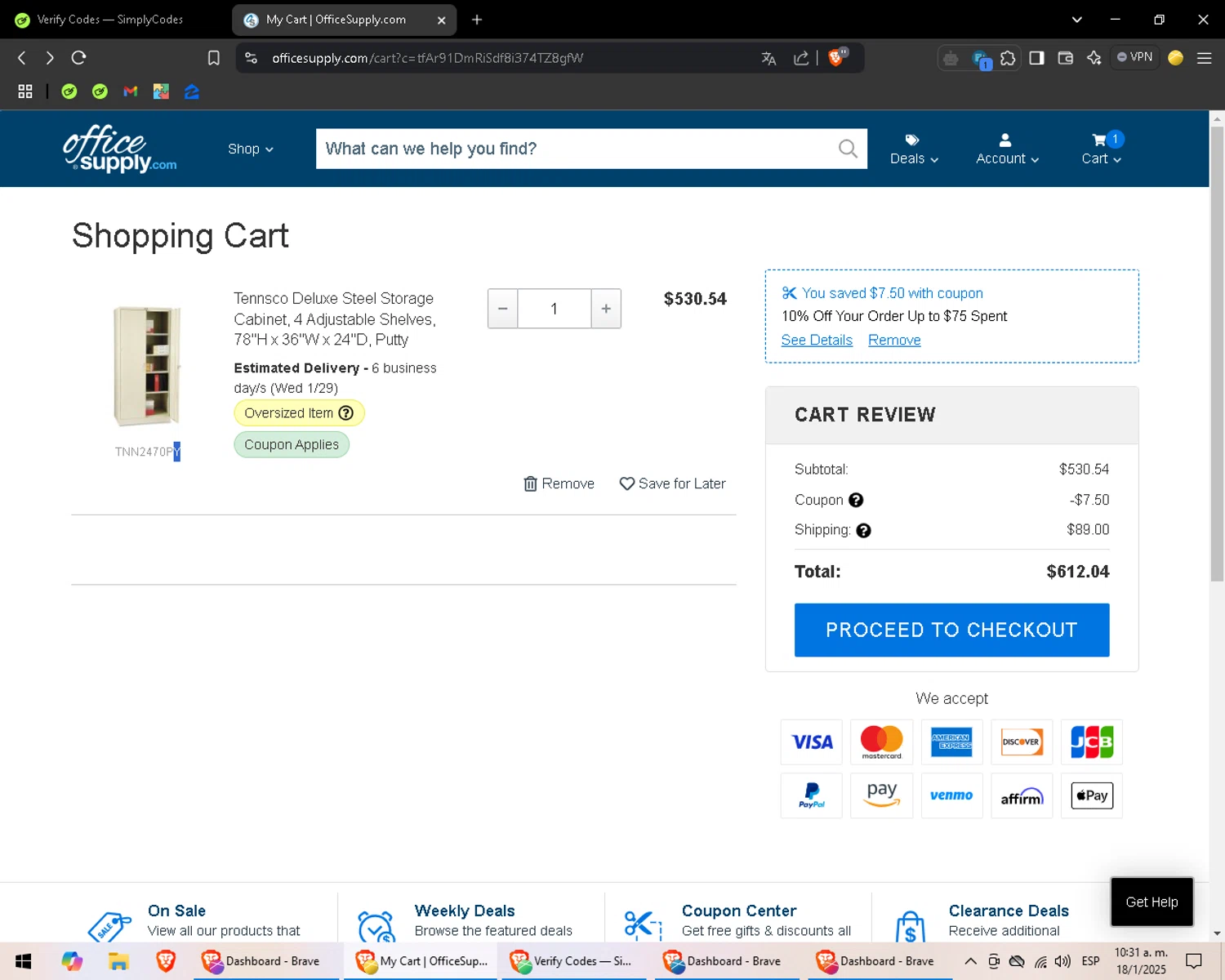Image resolution: width=1225 pixels, height=980 pixels.
Task: Open the On Sale footer link
Action: pyautogui.click(x=176, y=911)
